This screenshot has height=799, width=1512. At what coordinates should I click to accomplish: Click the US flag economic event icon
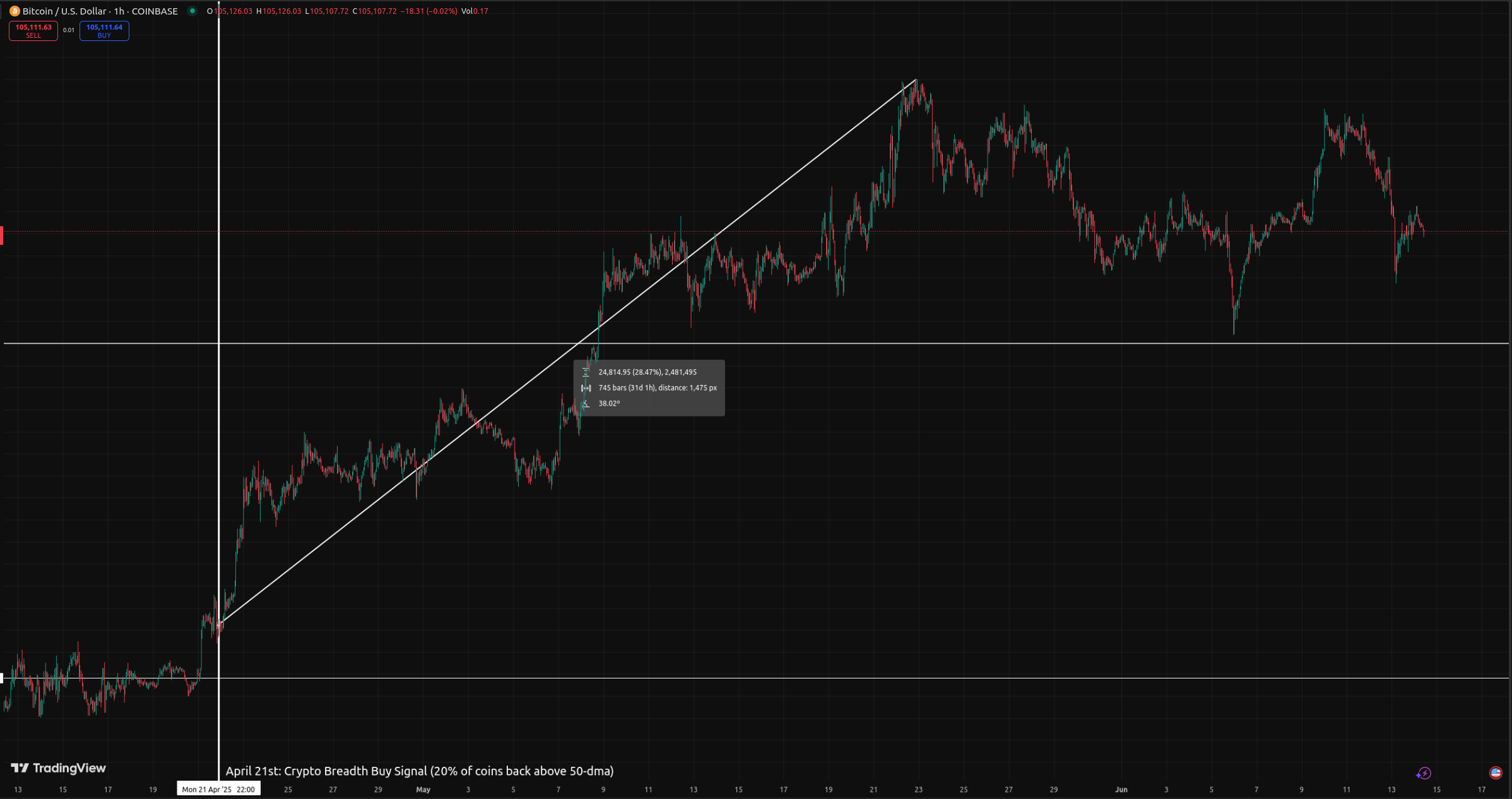click(x=1495, y=772)
